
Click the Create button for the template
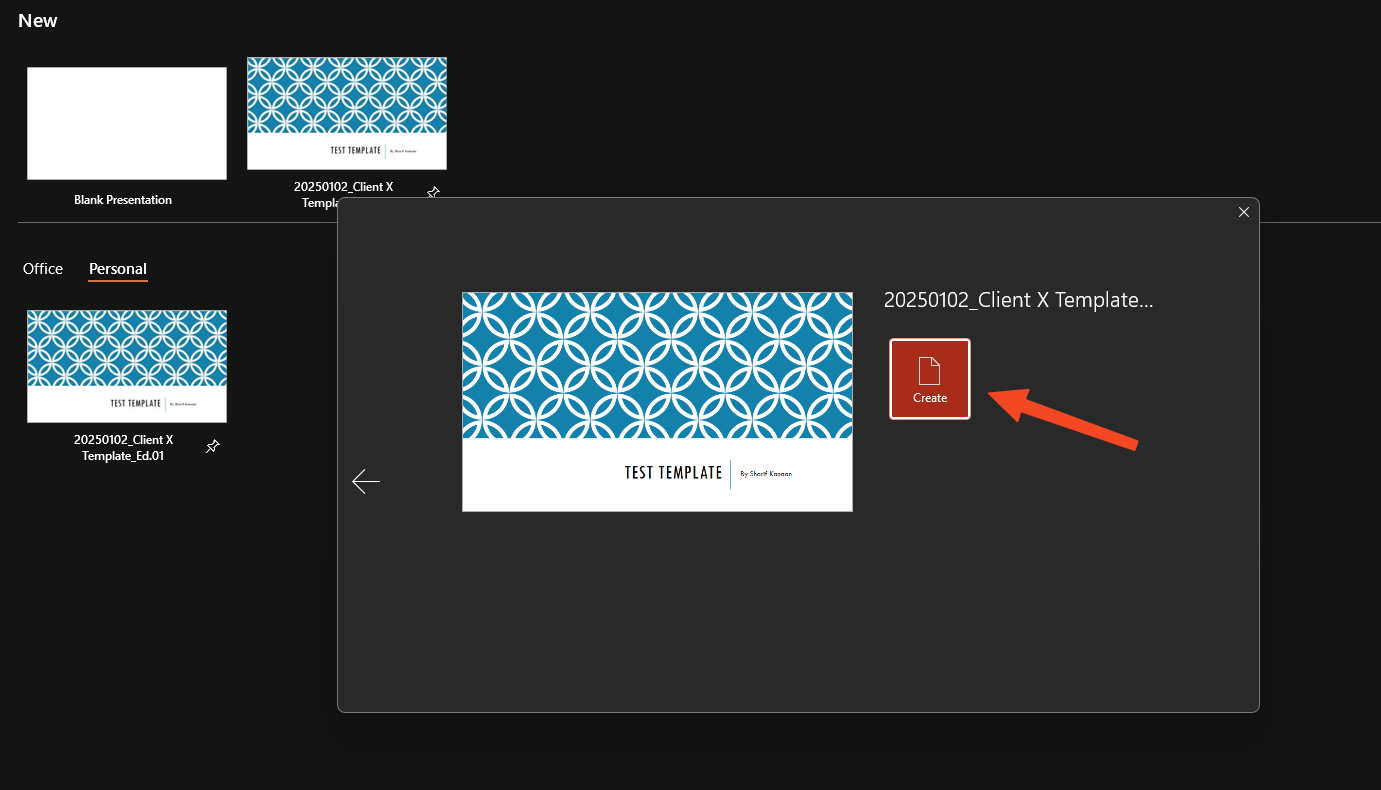929,379
